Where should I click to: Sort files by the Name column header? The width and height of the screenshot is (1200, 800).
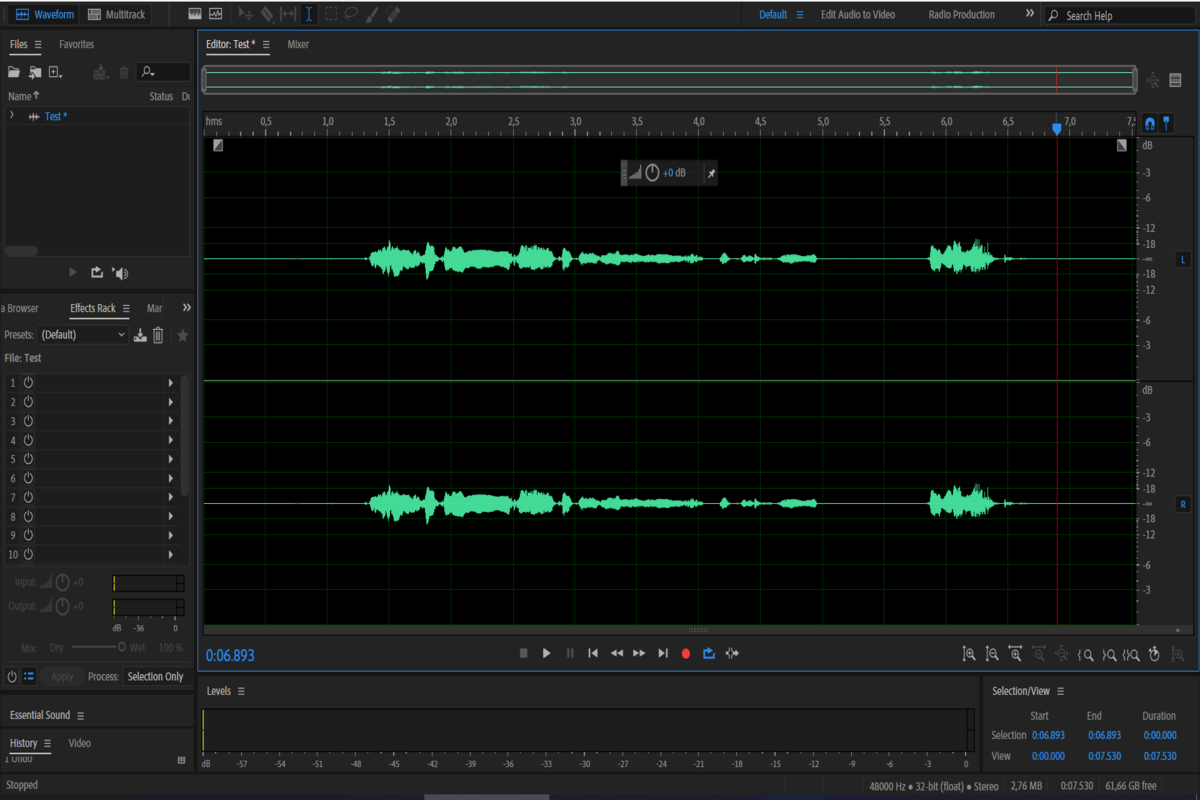click(24, 96)
